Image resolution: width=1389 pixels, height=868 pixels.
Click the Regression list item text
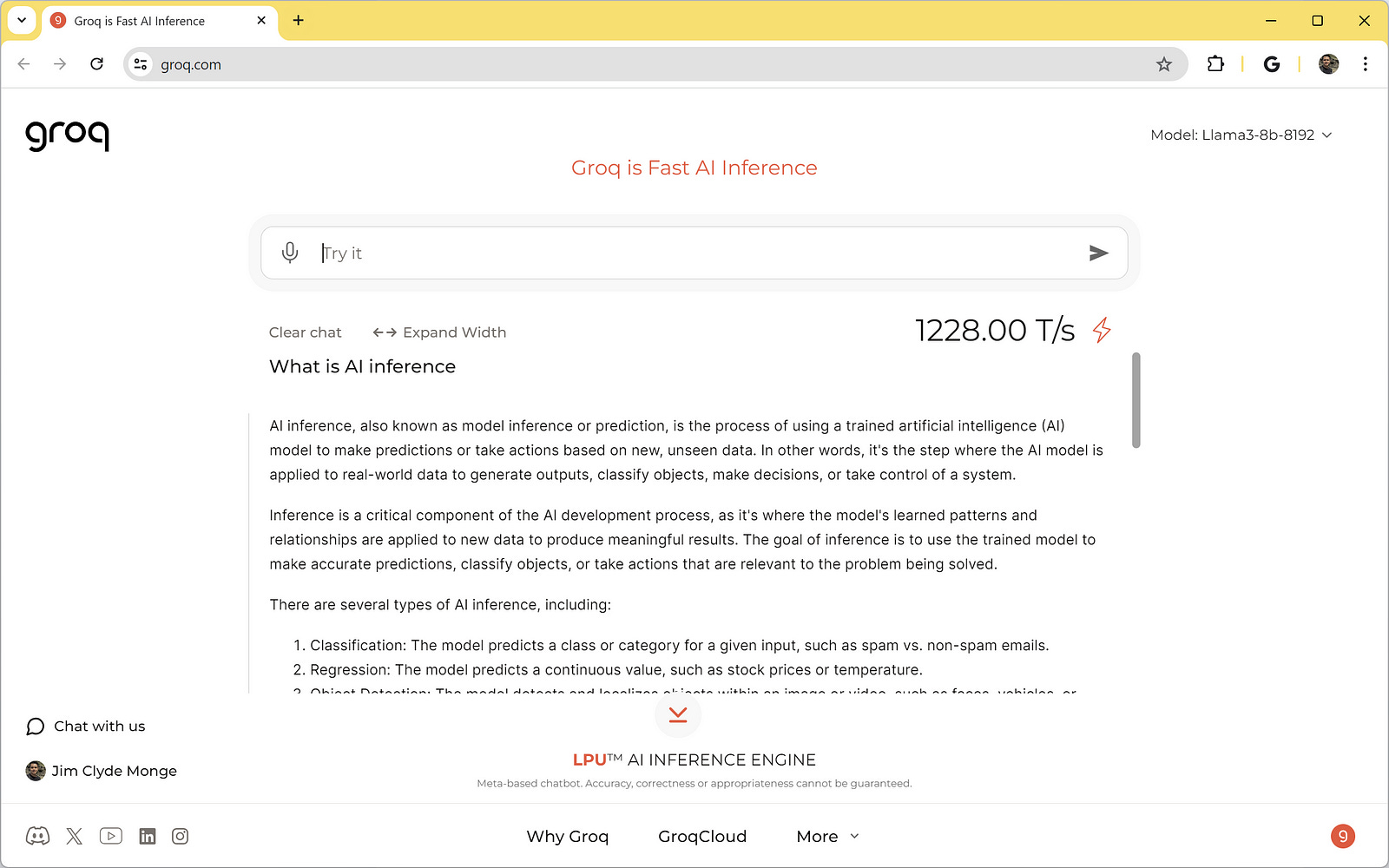tap(616, 670)
